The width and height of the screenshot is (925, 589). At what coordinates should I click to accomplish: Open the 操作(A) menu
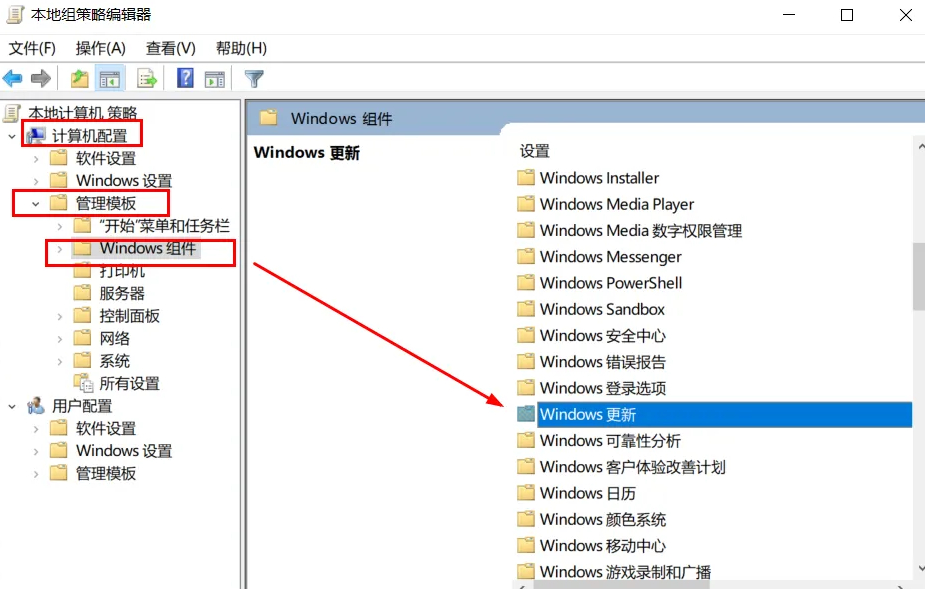click(100, 48)
